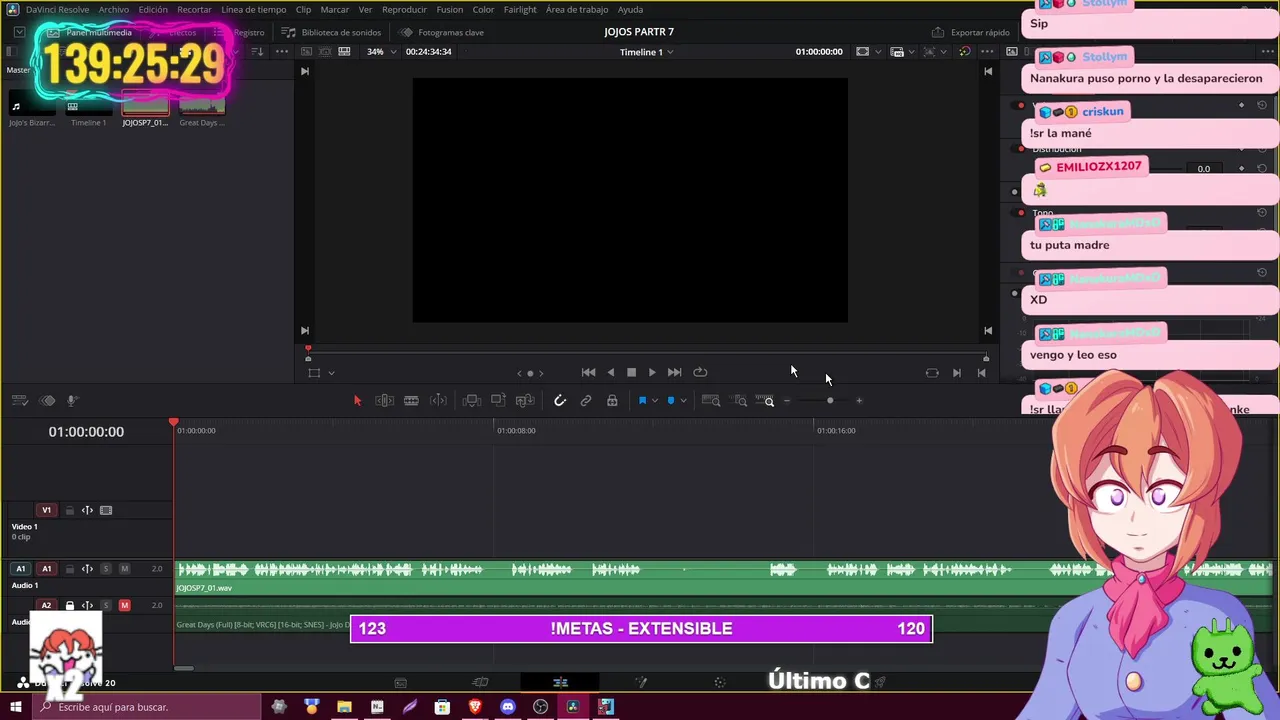
Task: Lock the Audio 1 track
Action: click(x=70, y=569)
